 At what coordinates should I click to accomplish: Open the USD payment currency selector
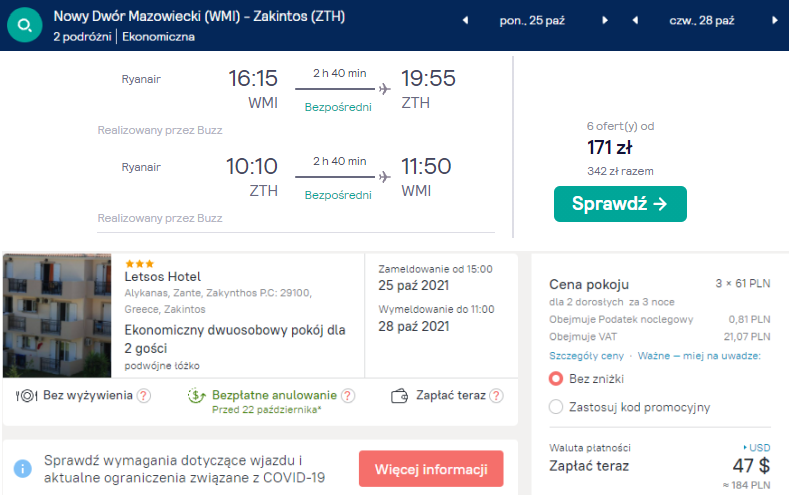[x=757, y=447]
